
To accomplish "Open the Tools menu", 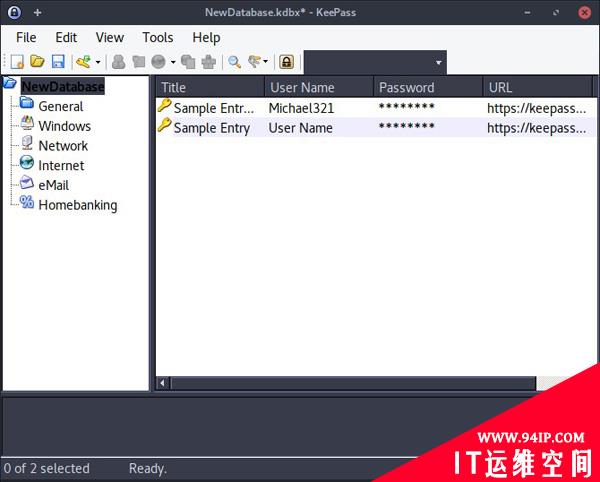I will [x=158, y=37].
